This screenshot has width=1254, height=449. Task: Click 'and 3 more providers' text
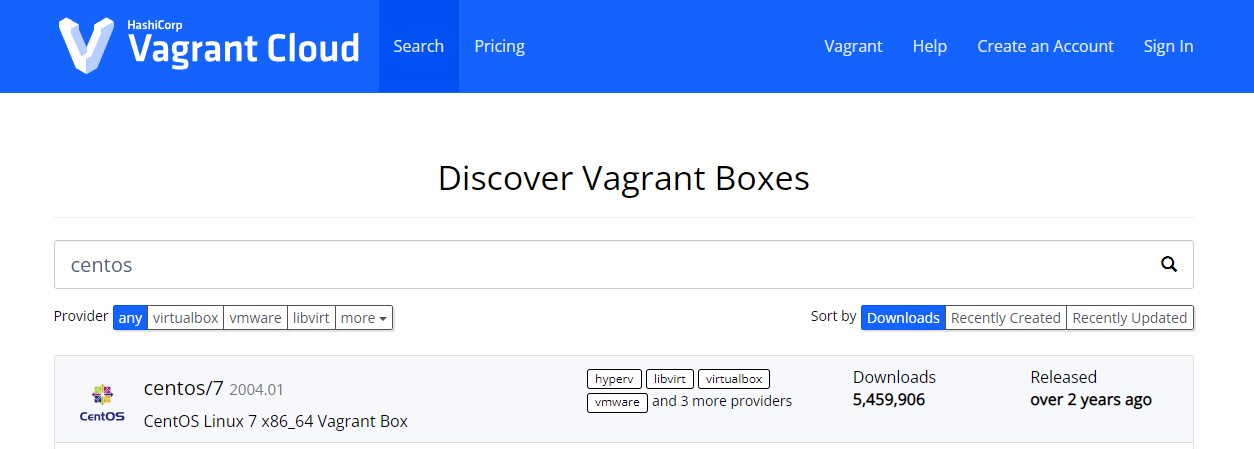722,401
